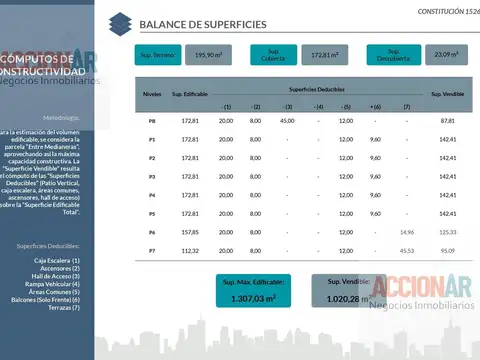Viewport: 480px width, 360px height.
Task: Click the 'Sup. Máx. Edificable: 1.307,03 m²' box
Action: pos(253,291)
